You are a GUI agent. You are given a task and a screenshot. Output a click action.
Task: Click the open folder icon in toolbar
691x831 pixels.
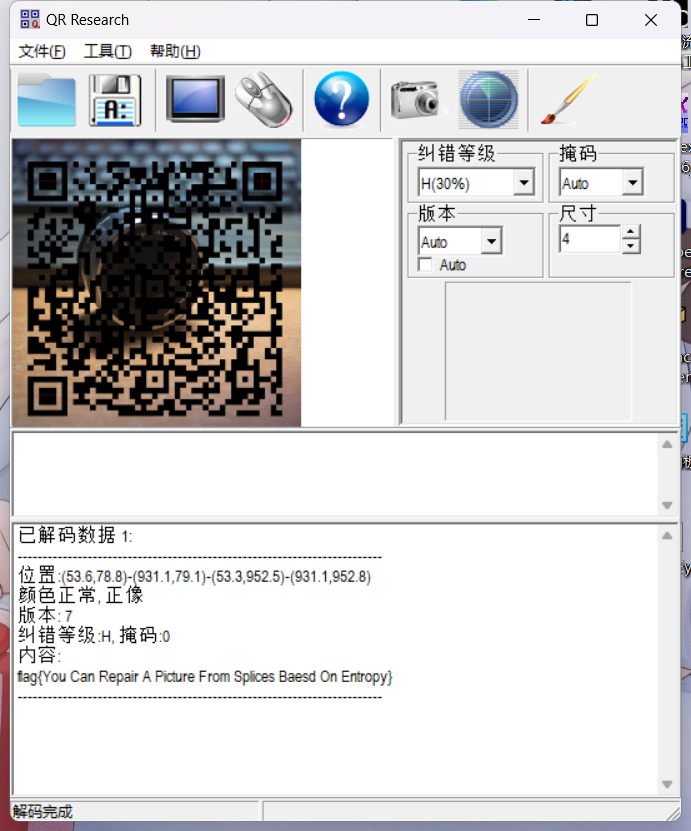[x=46, y=100]
